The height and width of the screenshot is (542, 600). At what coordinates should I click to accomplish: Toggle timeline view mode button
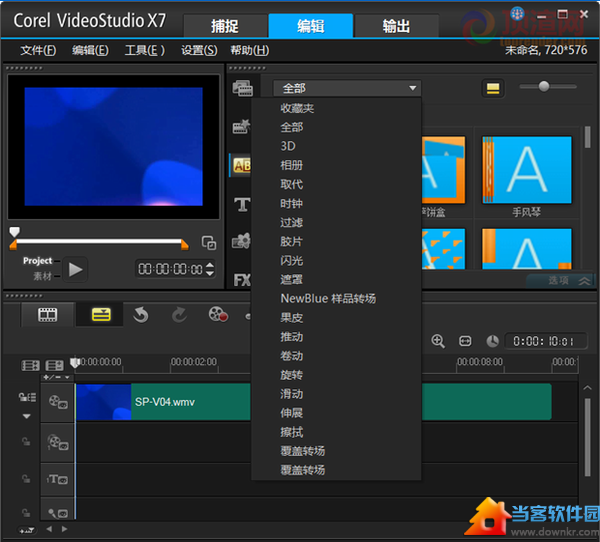(x=100, y=314)
